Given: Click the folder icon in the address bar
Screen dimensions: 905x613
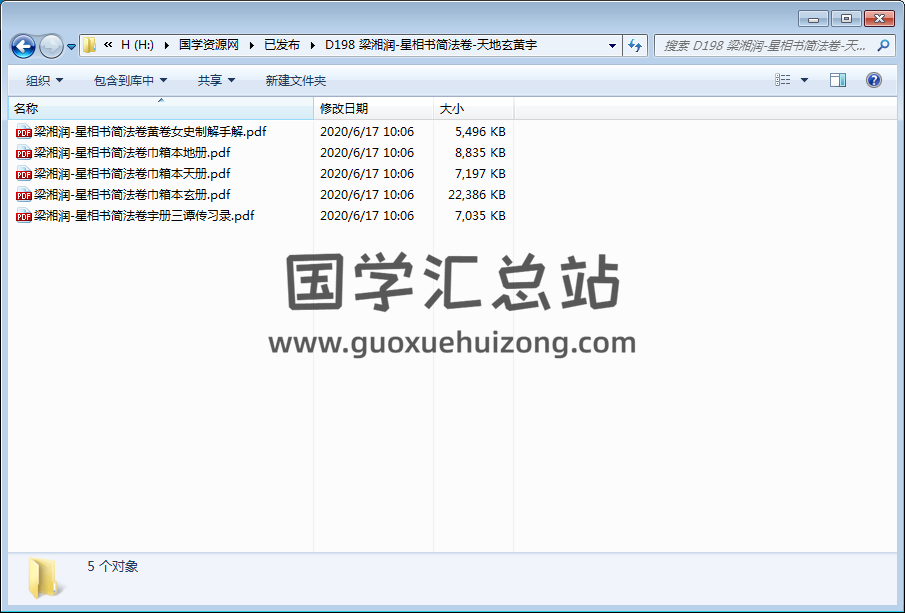Looking at the screenshot, I should (x=89, y=45).
